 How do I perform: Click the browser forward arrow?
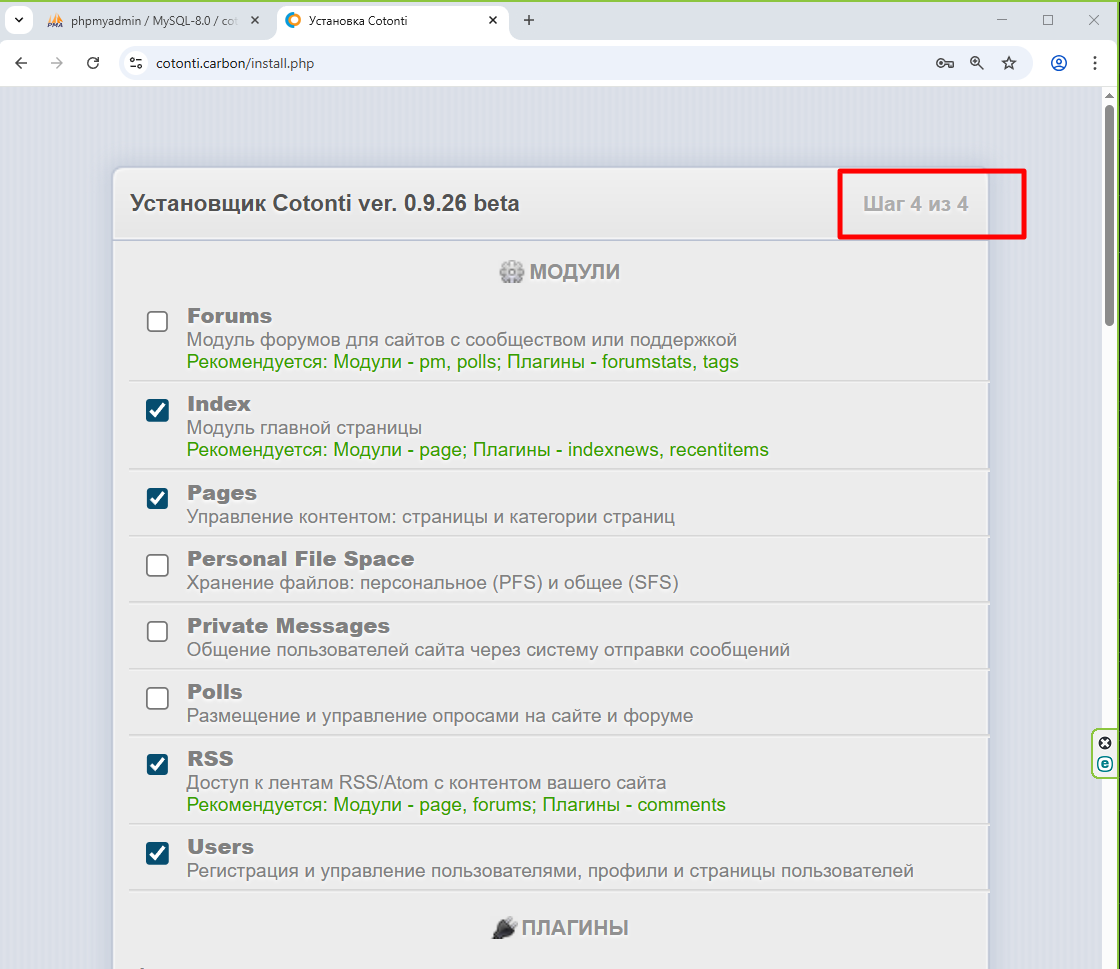(x=56, y=63)
